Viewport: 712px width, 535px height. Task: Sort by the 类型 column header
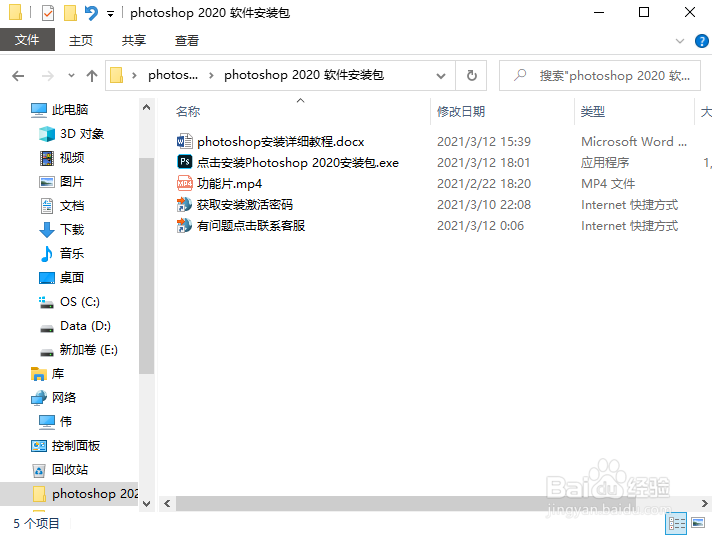point(593,111)
